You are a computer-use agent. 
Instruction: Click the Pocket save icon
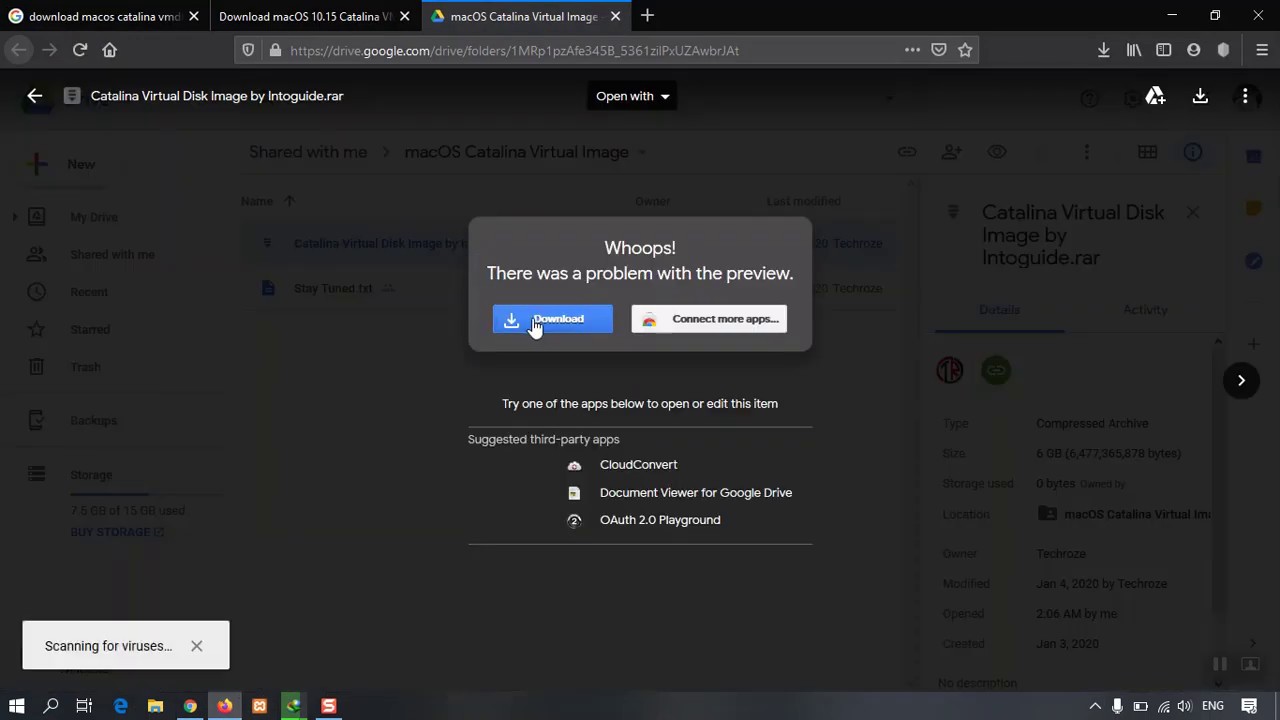point(939,50)
